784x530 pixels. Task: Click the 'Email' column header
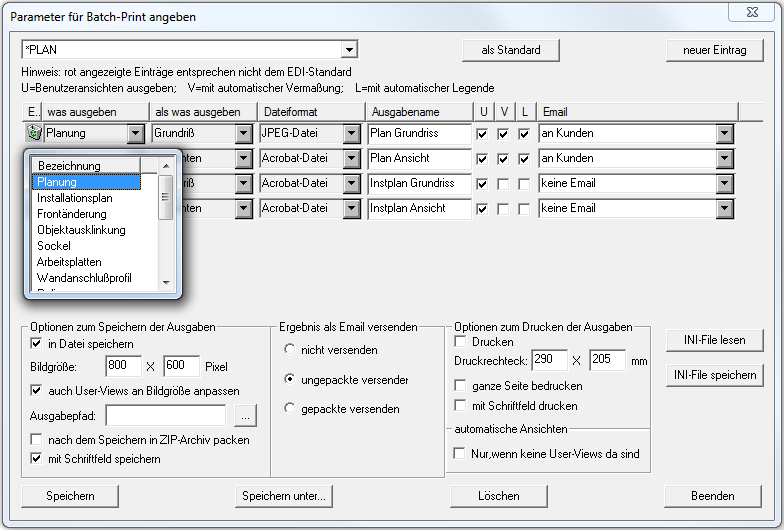pos(638,112)
